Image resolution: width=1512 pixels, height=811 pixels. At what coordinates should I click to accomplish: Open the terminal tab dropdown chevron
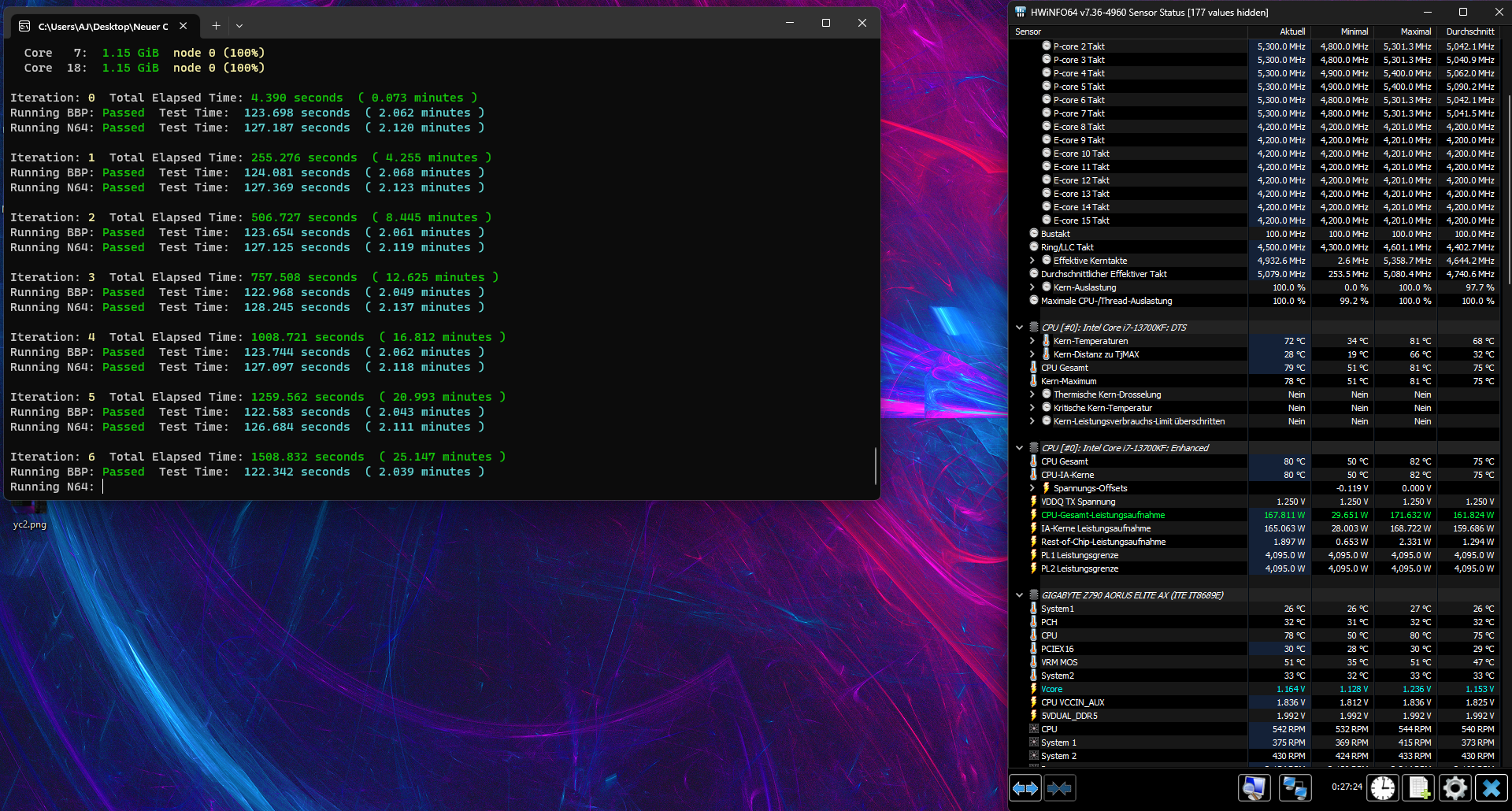239,26
